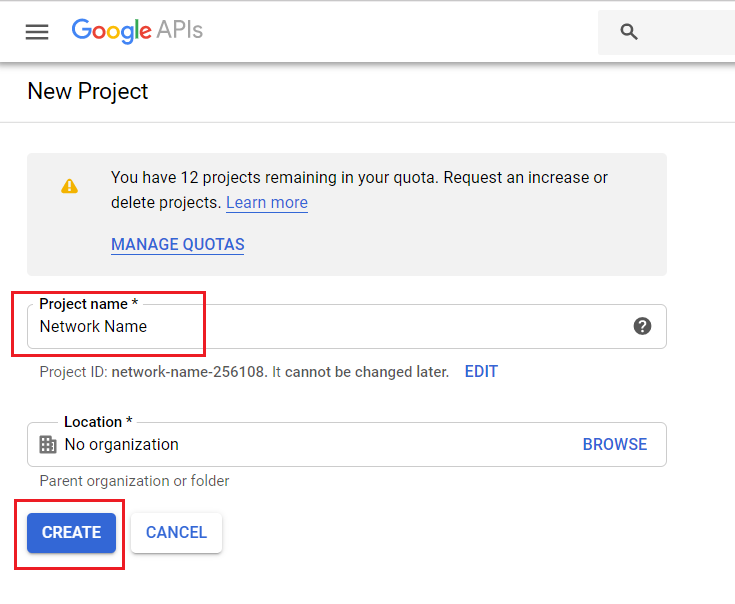
Task: Click BROWSE to choose a location
Action: (615, 444)
